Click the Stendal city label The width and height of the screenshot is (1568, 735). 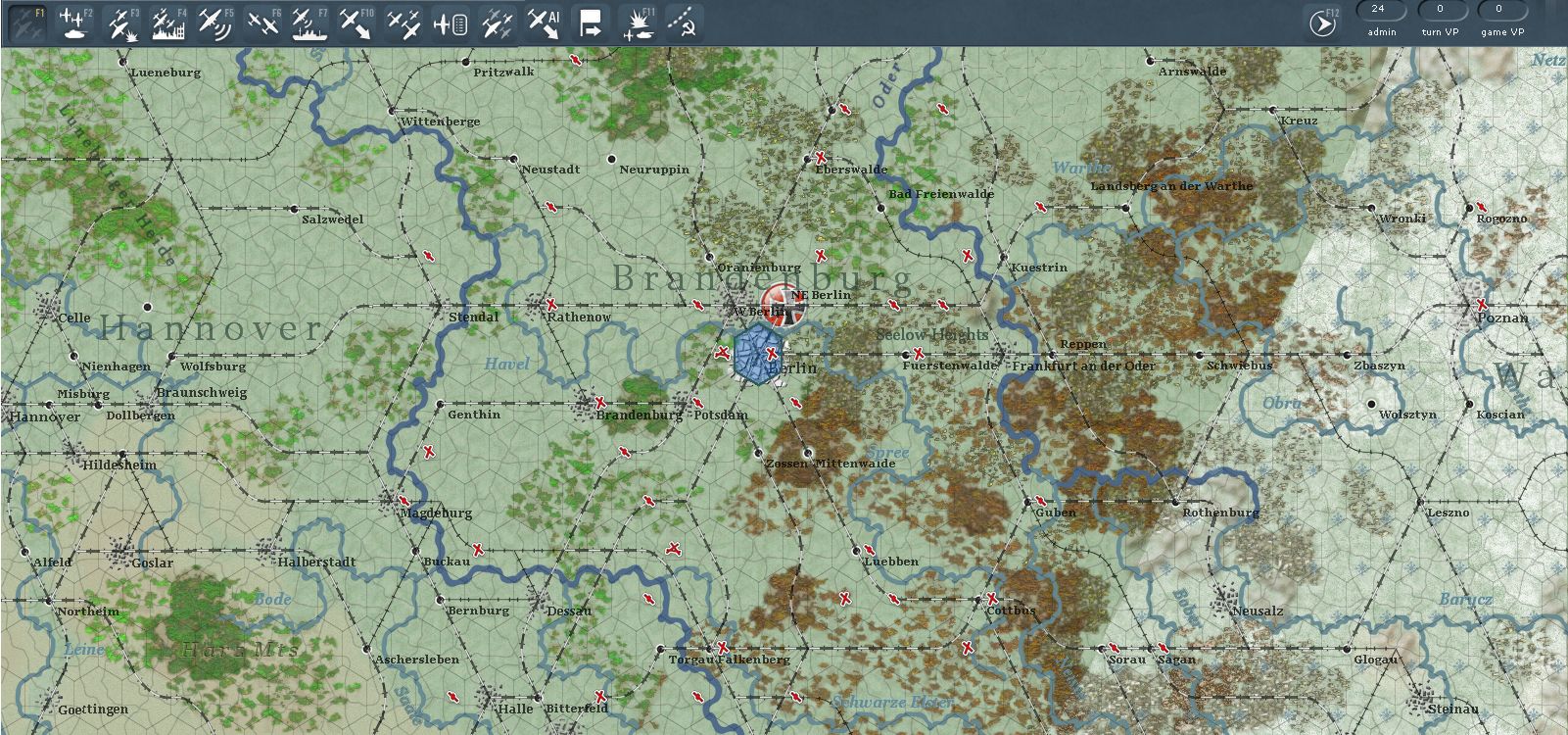tap(473, 317)
